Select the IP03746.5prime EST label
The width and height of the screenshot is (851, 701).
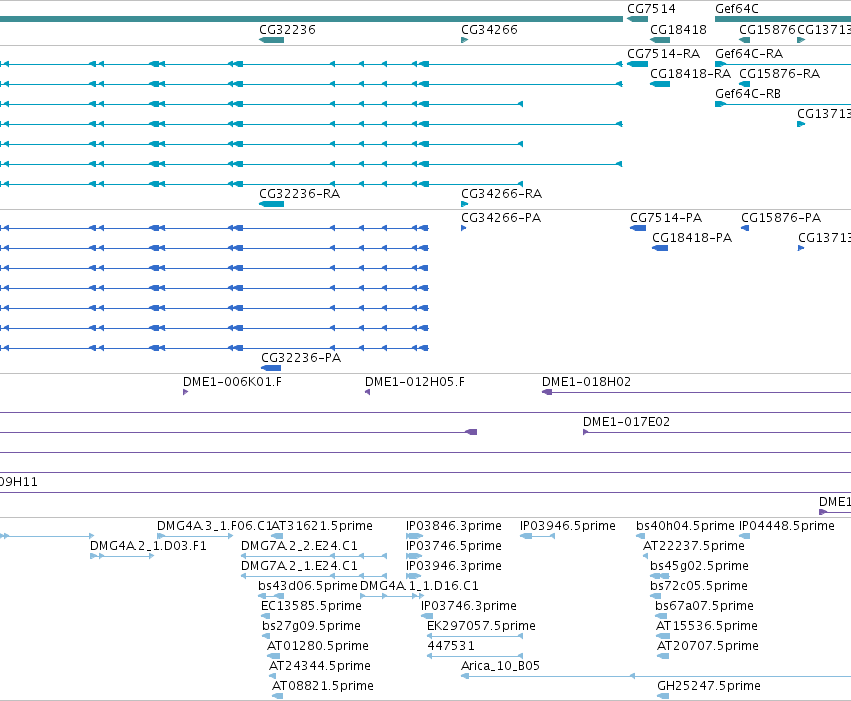tap(454, 546)
